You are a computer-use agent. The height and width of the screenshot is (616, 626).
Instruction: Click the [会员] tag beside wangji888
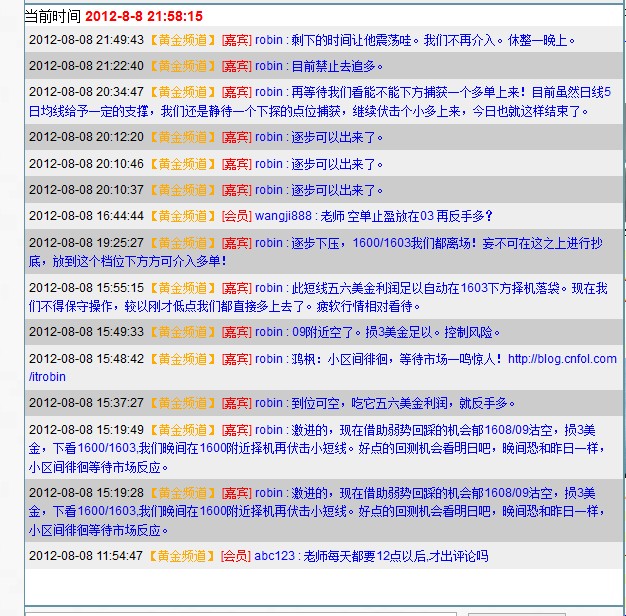(x=236, y=216)
